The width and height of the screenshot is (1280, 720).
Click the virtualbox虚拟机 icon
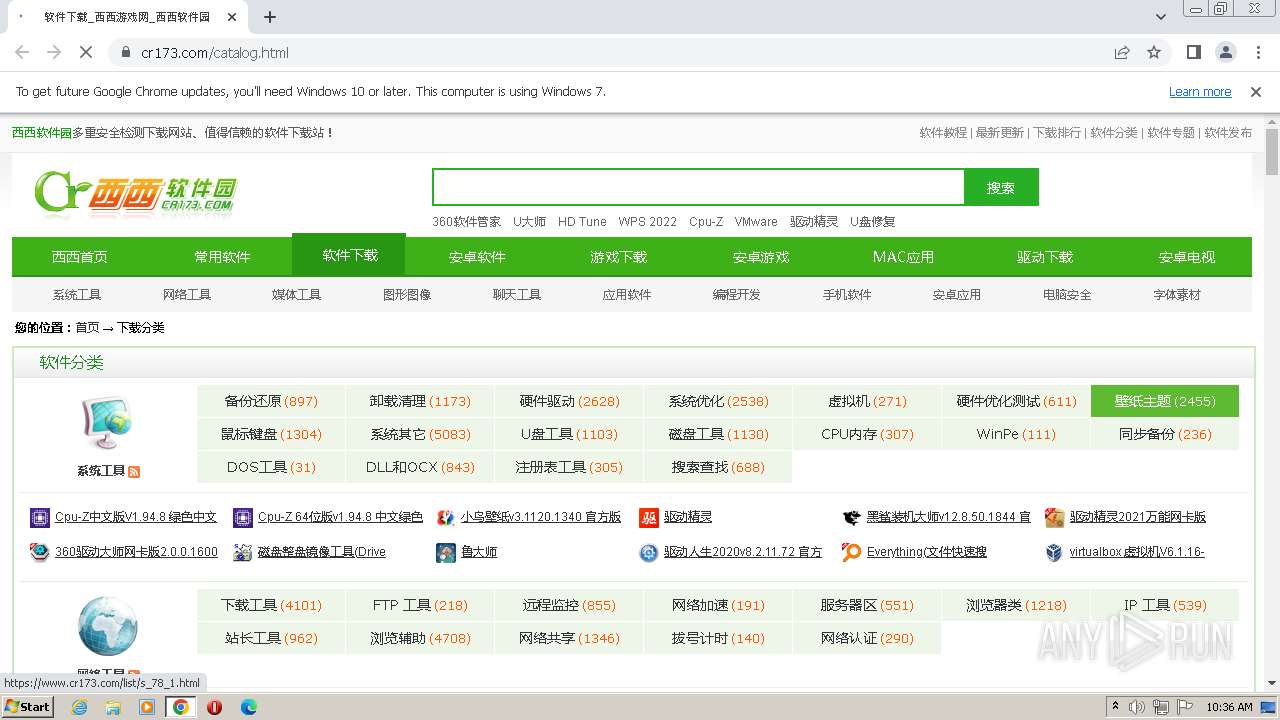1054,552
